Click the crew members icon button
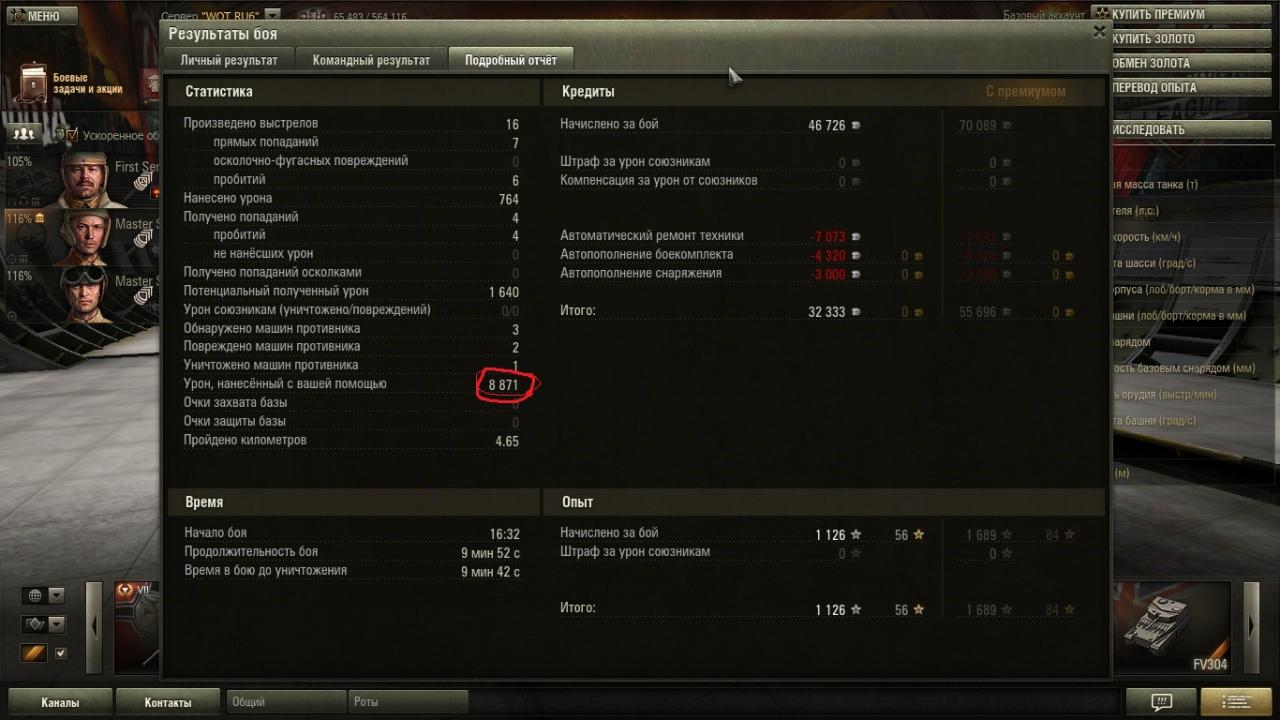This screenshot has height=720, width=1280. click(23, 133)
